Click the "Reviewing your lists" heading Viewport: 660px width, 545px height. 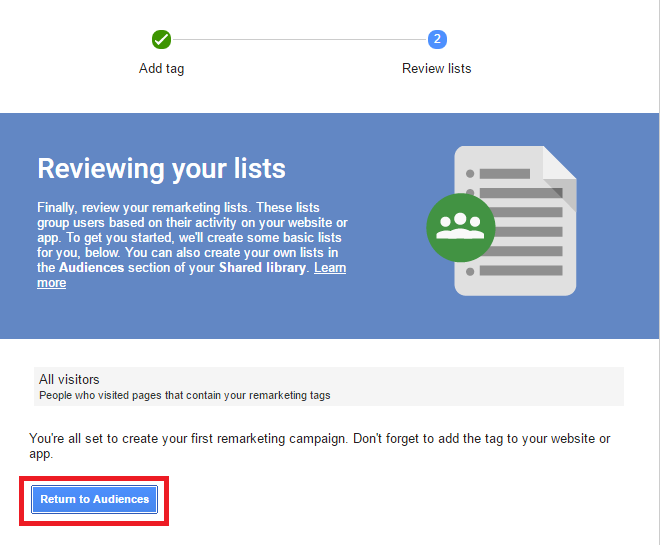[x=161, y=168]
